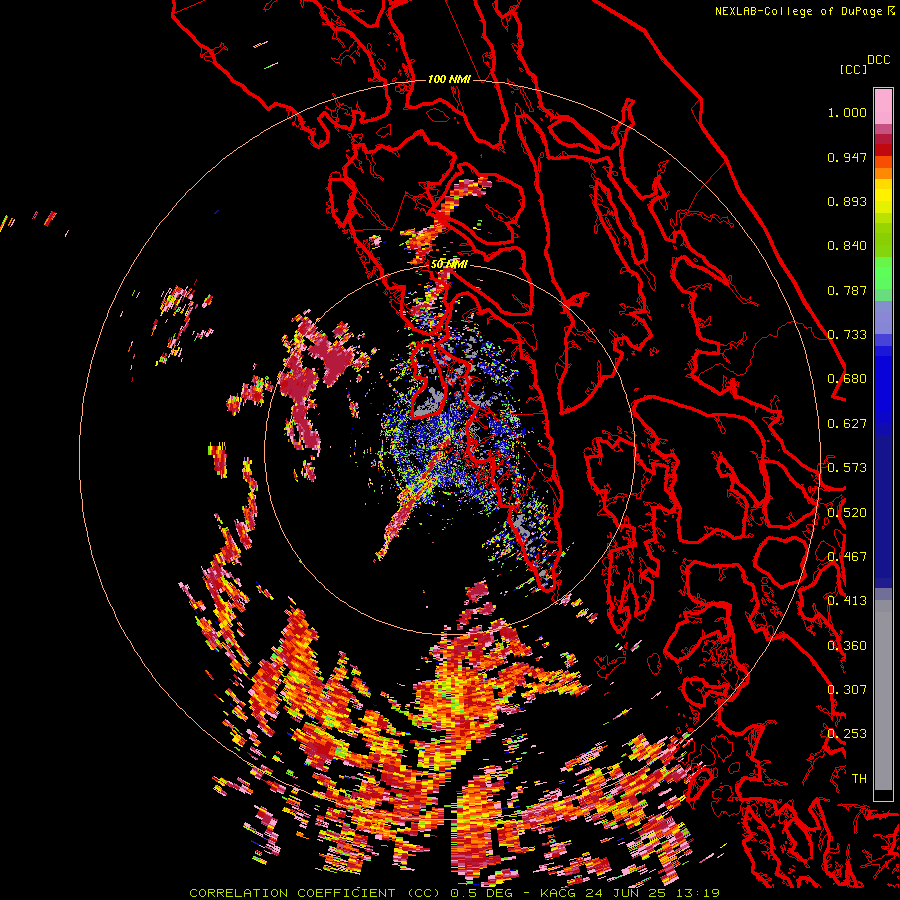Pick the gray segment of the color bar
Viewport: 900px width, 900px height.
883,695
